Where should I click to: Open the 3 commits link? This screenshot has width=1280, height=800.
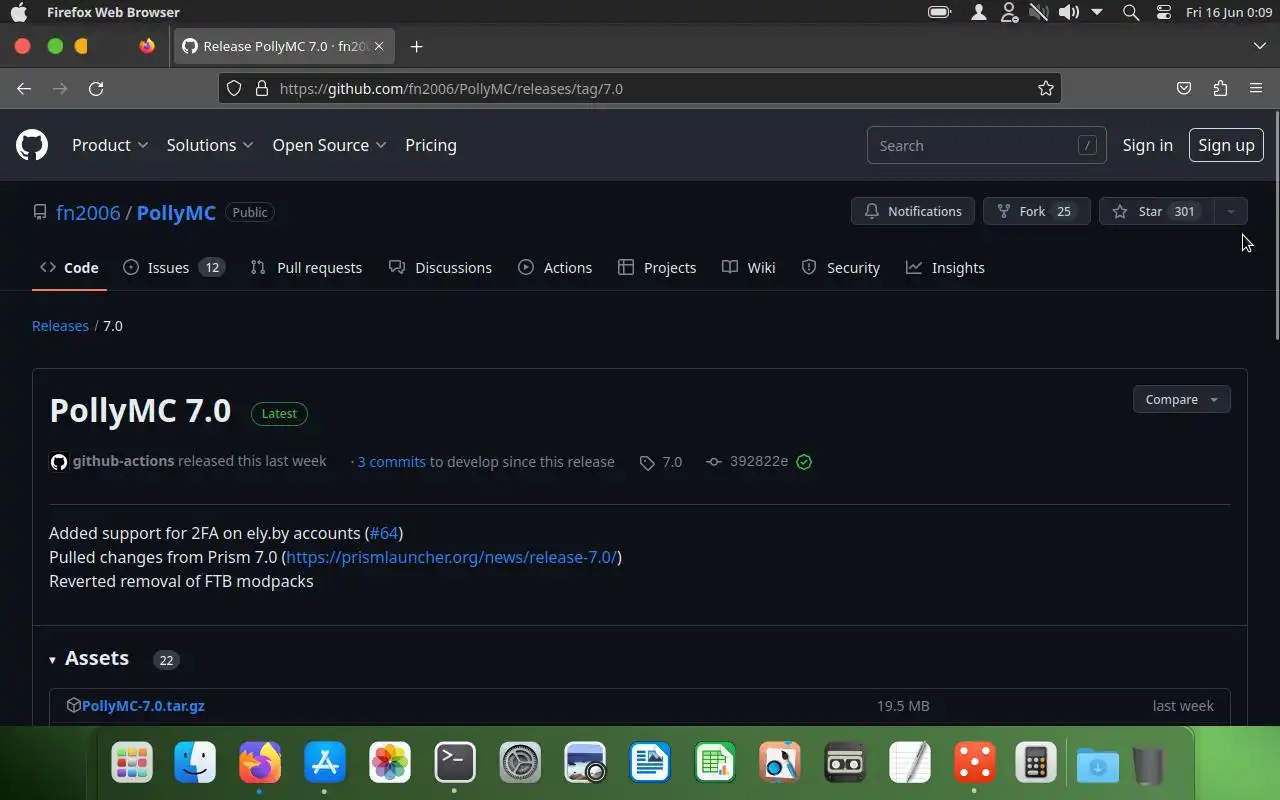[x=391, y=462]
